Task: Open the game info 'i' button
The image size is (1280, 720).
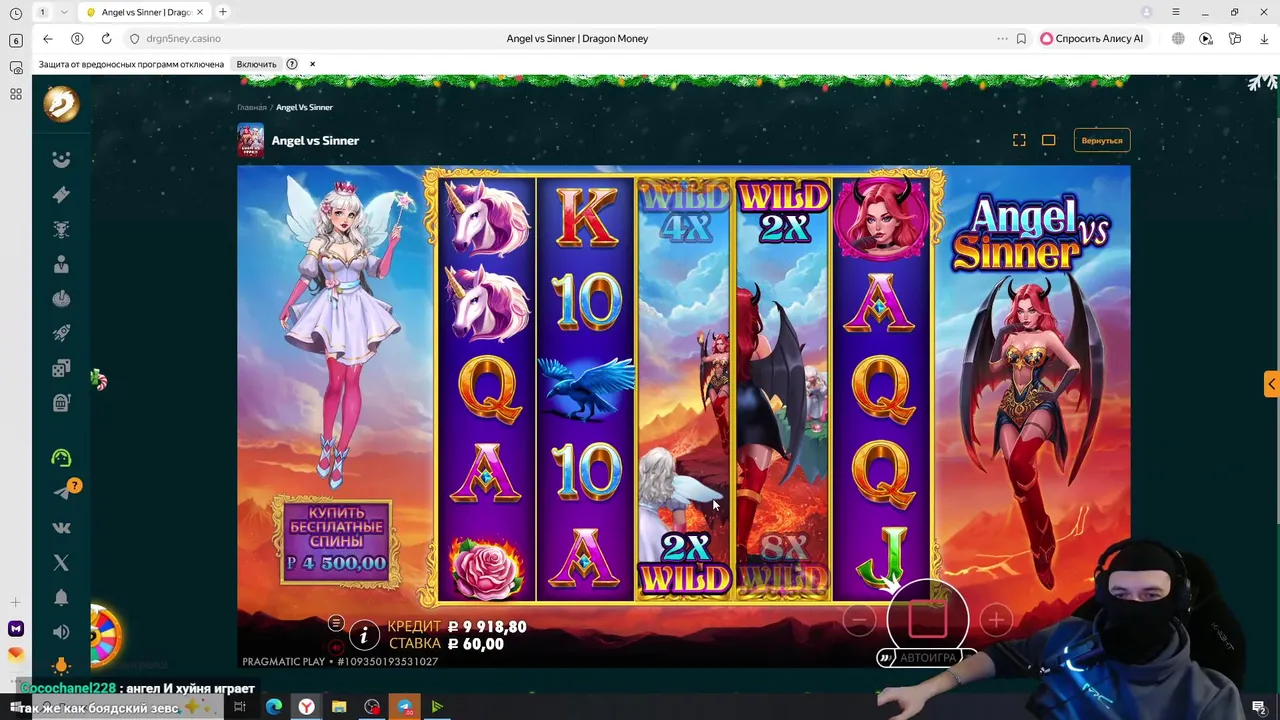Action: (x=364, y=634)
